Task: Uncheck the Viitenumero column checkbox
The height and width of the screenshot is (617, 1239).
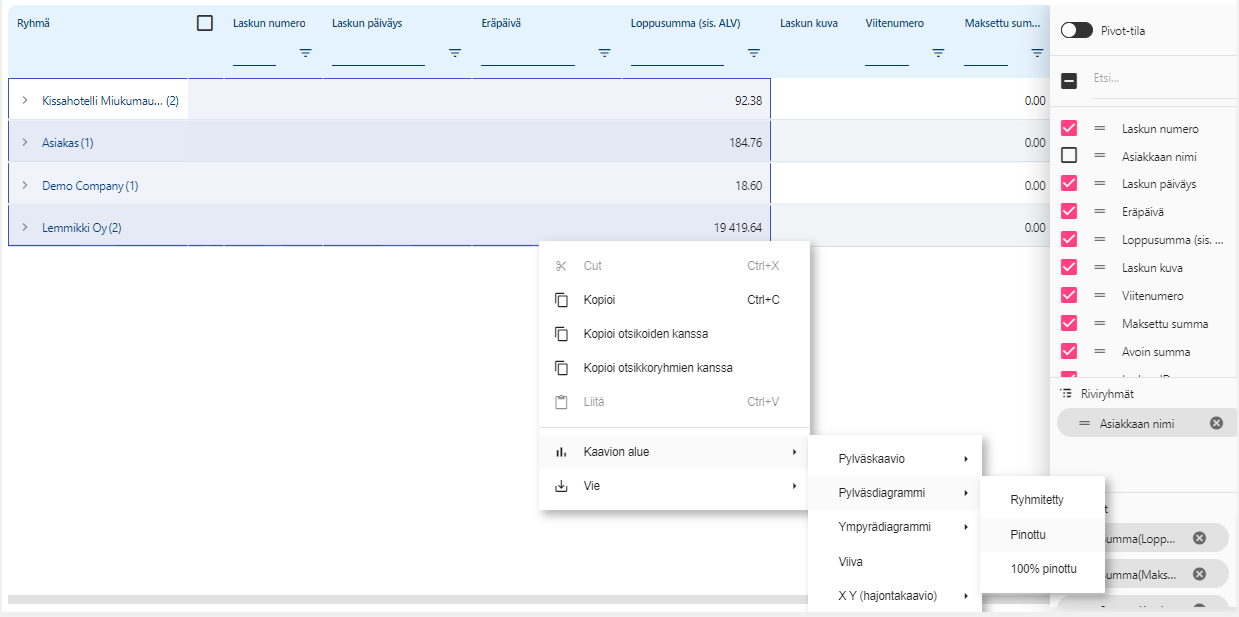Action: (x=1069, y=296)
